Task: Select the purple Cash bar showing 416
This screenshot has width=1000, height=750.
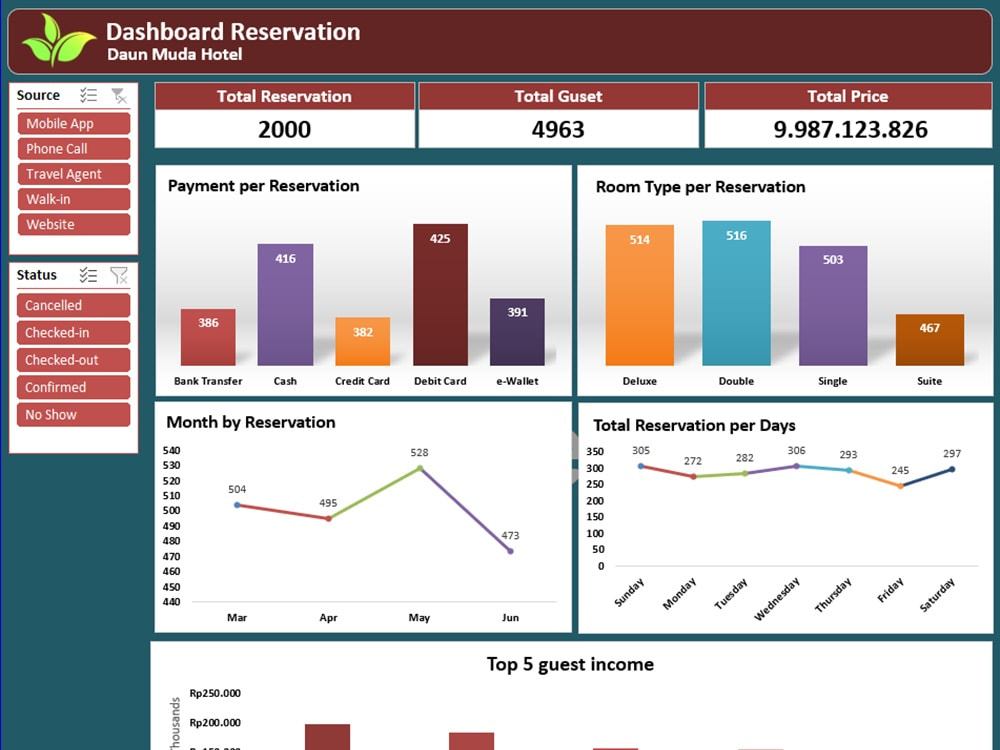Action: point(285,305)
